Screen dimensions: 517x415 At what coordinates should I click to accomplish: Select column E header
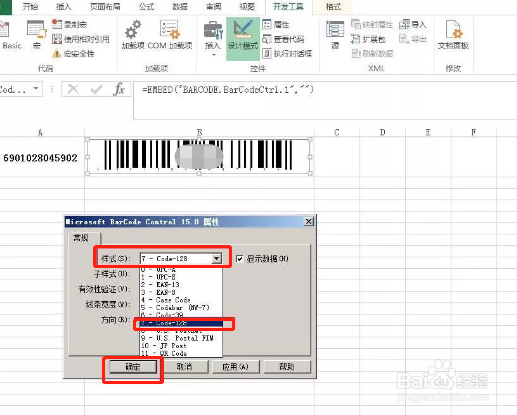coord(428,132)
